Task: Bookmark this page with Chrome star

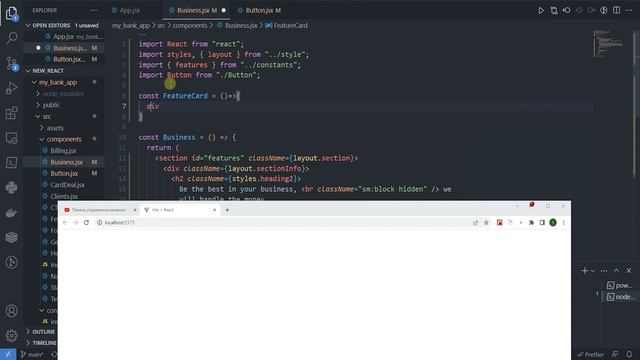Action: coord(486,222)
